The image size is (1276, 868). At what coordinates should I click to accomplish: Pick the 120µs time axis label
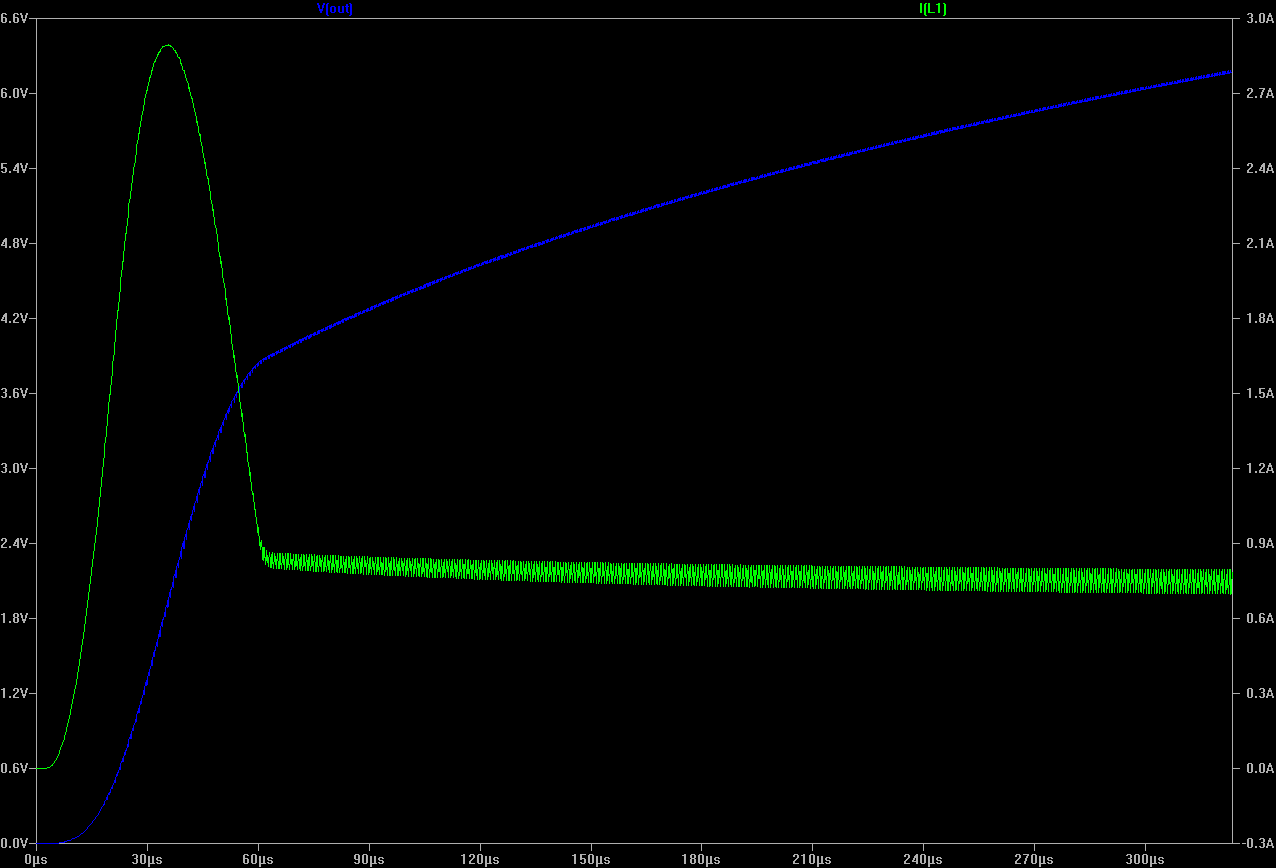pyautogui.click(x=480, y=860)
